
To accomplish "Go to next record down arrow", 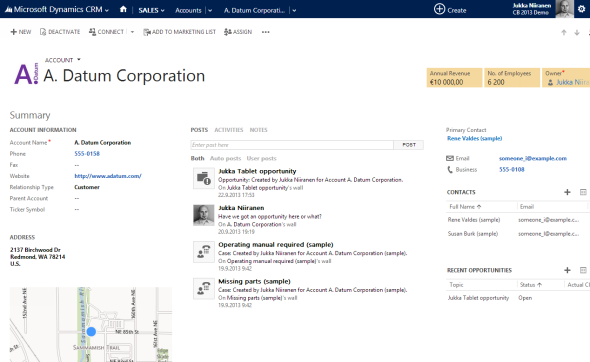I will [576, 32].
